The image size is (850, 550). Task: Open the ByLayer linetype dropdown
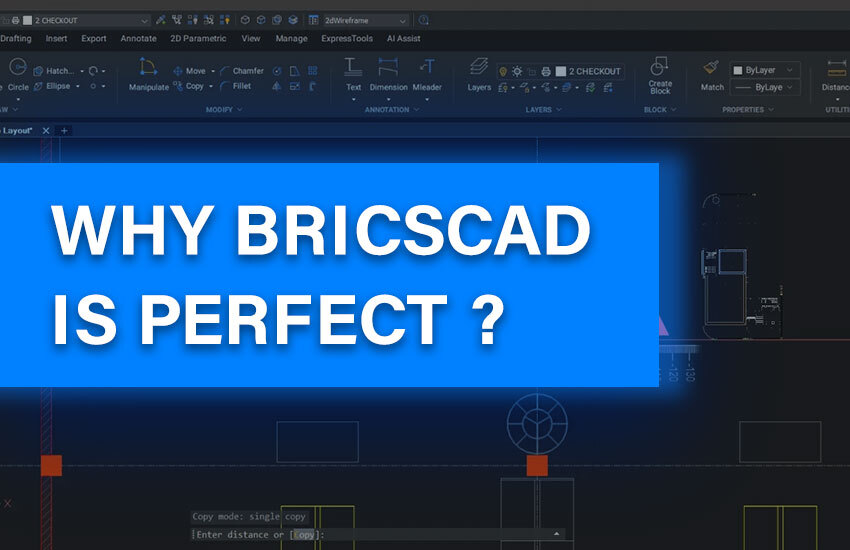(x=765, y=87)
